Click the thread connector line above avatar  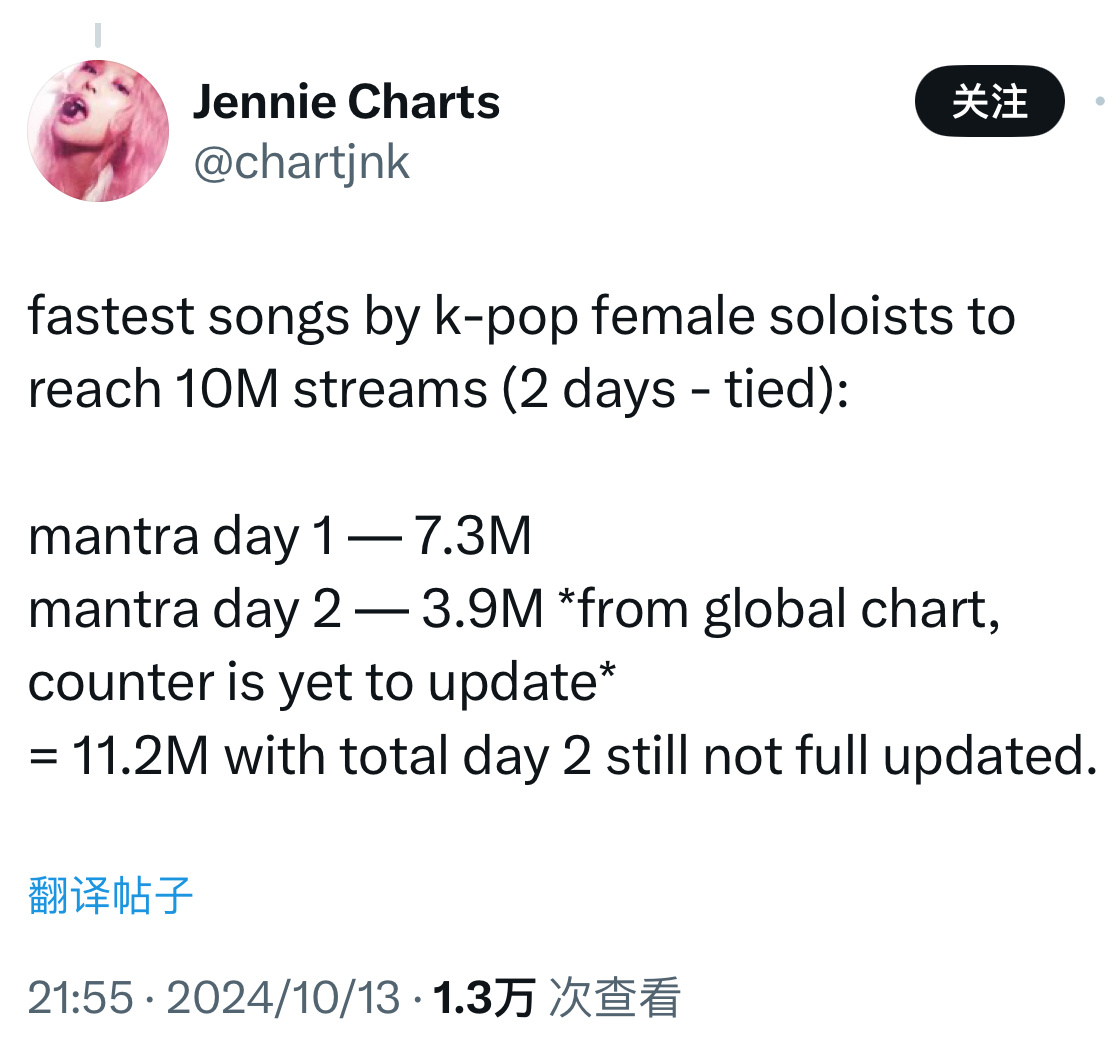click(x=98, y=35)
